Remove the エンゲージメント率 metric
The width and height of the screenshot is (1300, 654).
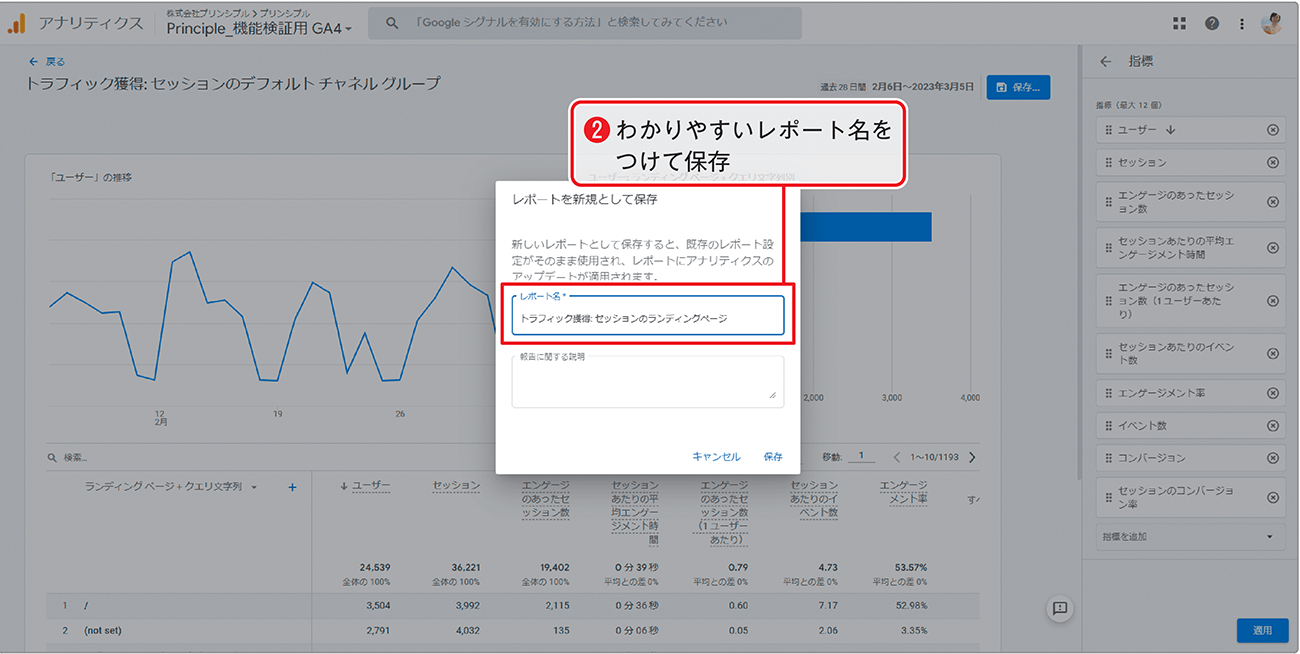(x=1272, y=393)
